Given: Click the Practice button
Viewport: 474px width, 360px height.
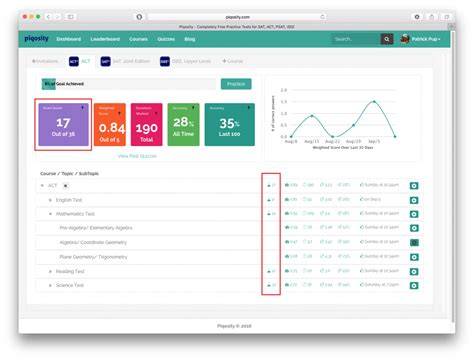Looking at the screenshot, I should pyautogui.click(x=236, y=84).
